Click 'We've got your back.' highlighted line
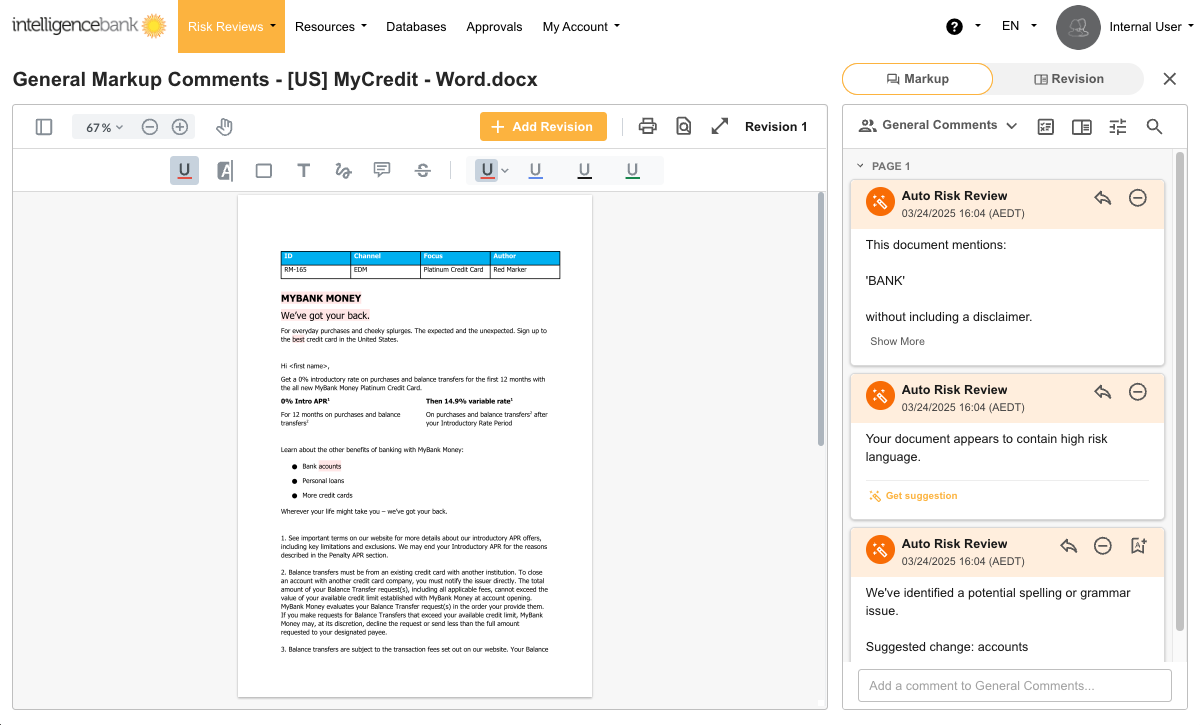The height and width of the screenshot is (725, 1200). coord(325,316)
